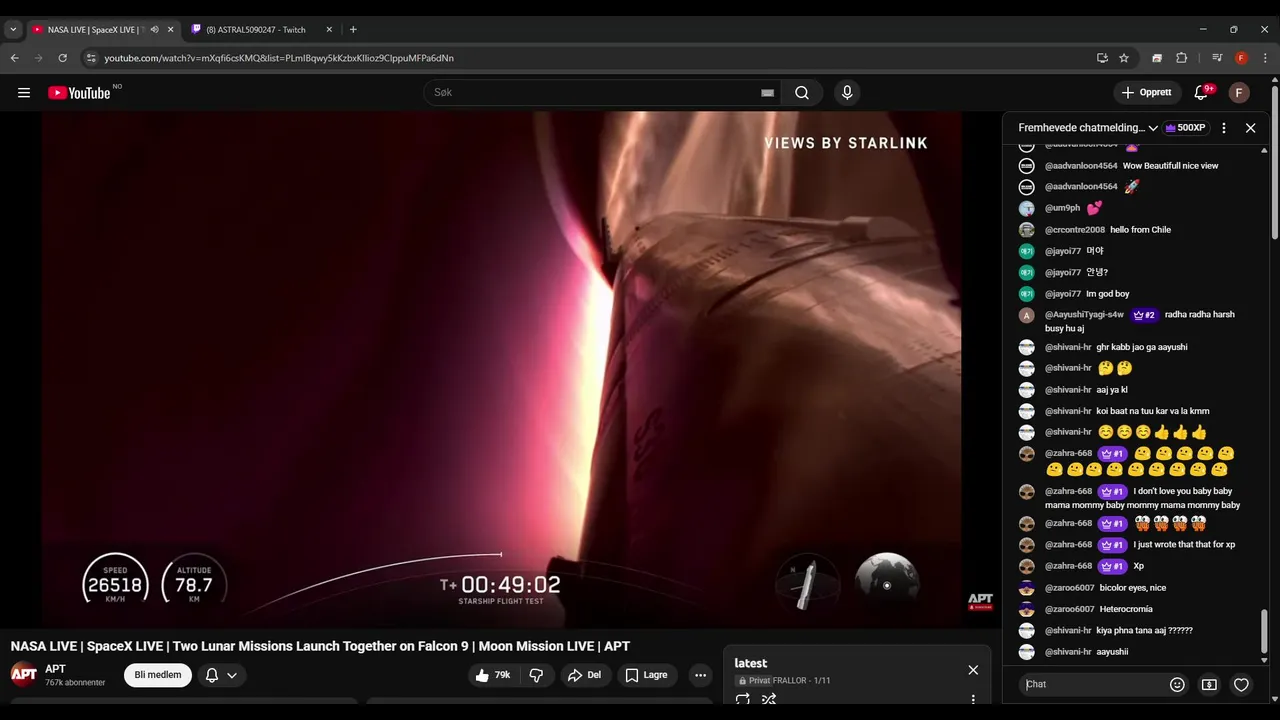
Task: Open a new browser tab
Action: coord(353,30)
